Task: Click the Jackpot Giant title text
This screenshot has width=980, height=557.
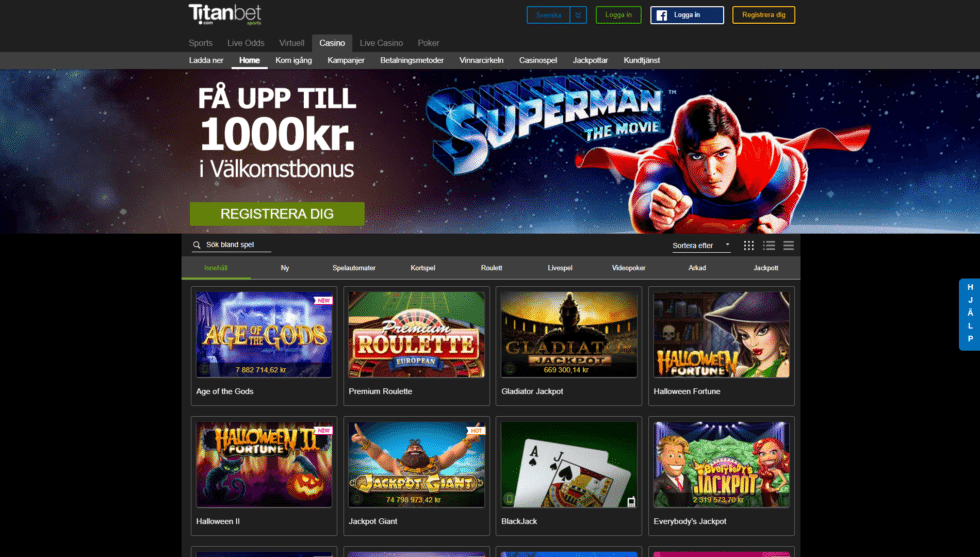Action: point(373,521)
